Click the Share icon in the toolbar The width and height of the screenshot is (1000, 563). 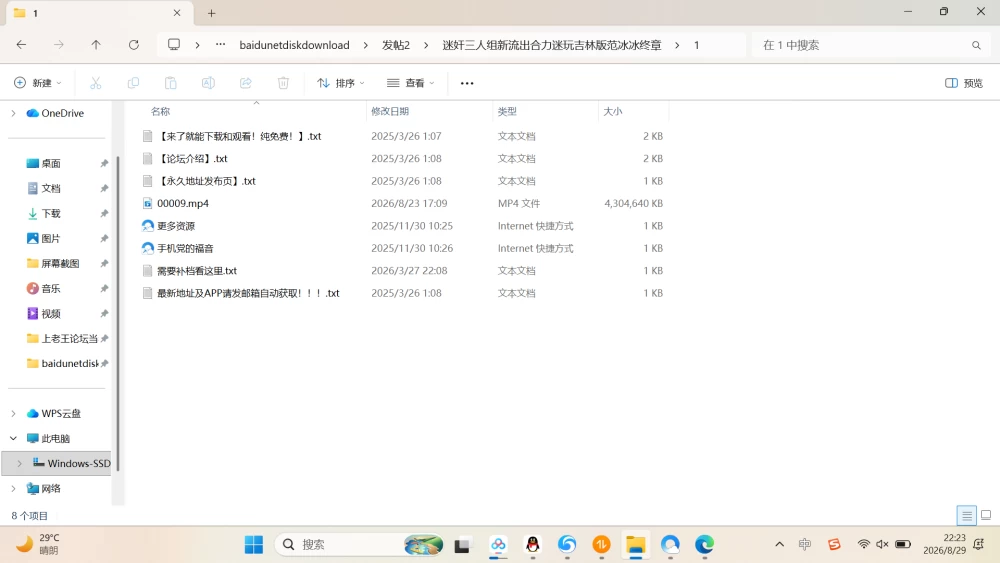(246, 83)
